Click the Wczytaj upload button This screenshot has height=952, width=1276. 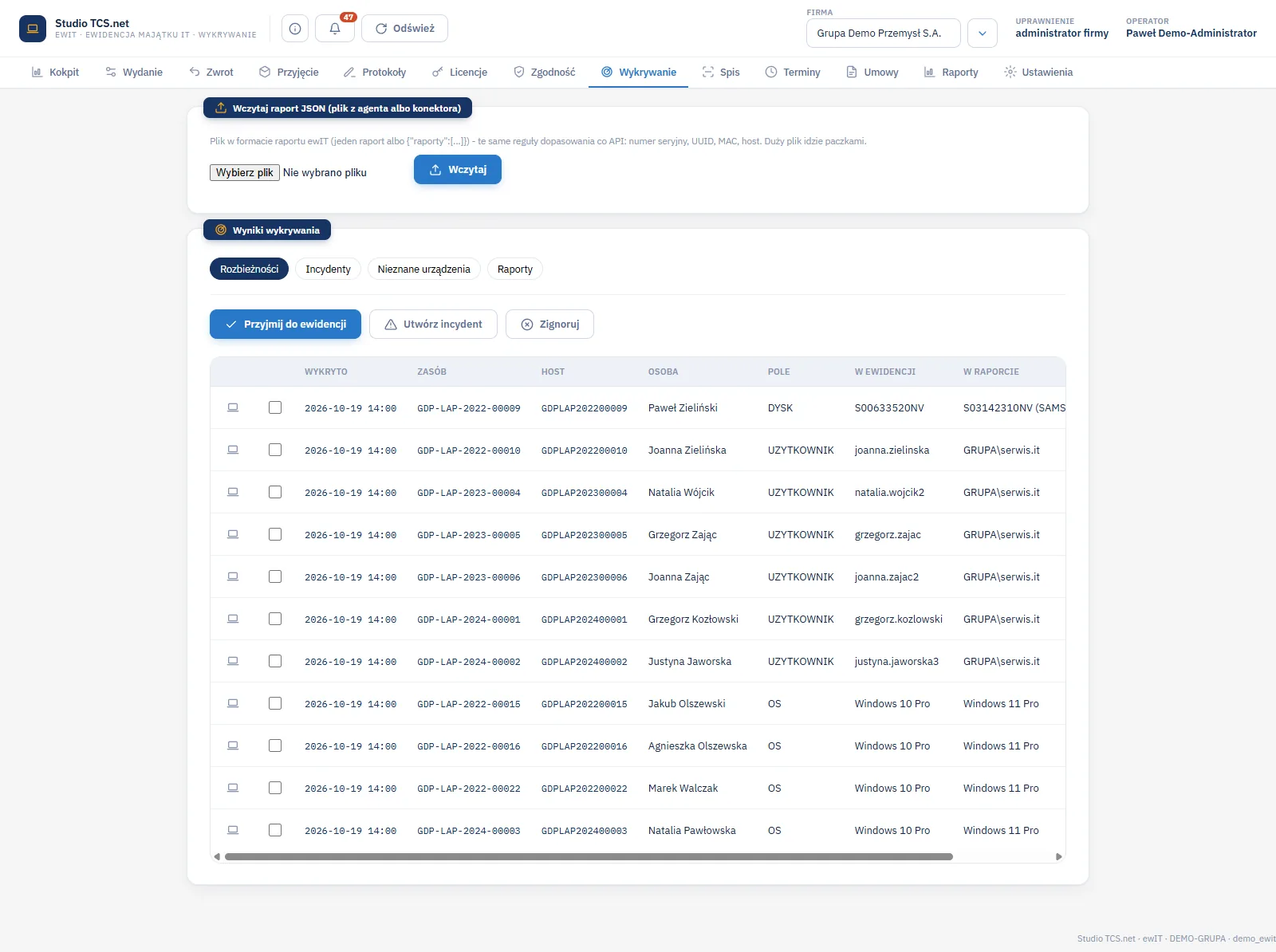pos(458,170)
